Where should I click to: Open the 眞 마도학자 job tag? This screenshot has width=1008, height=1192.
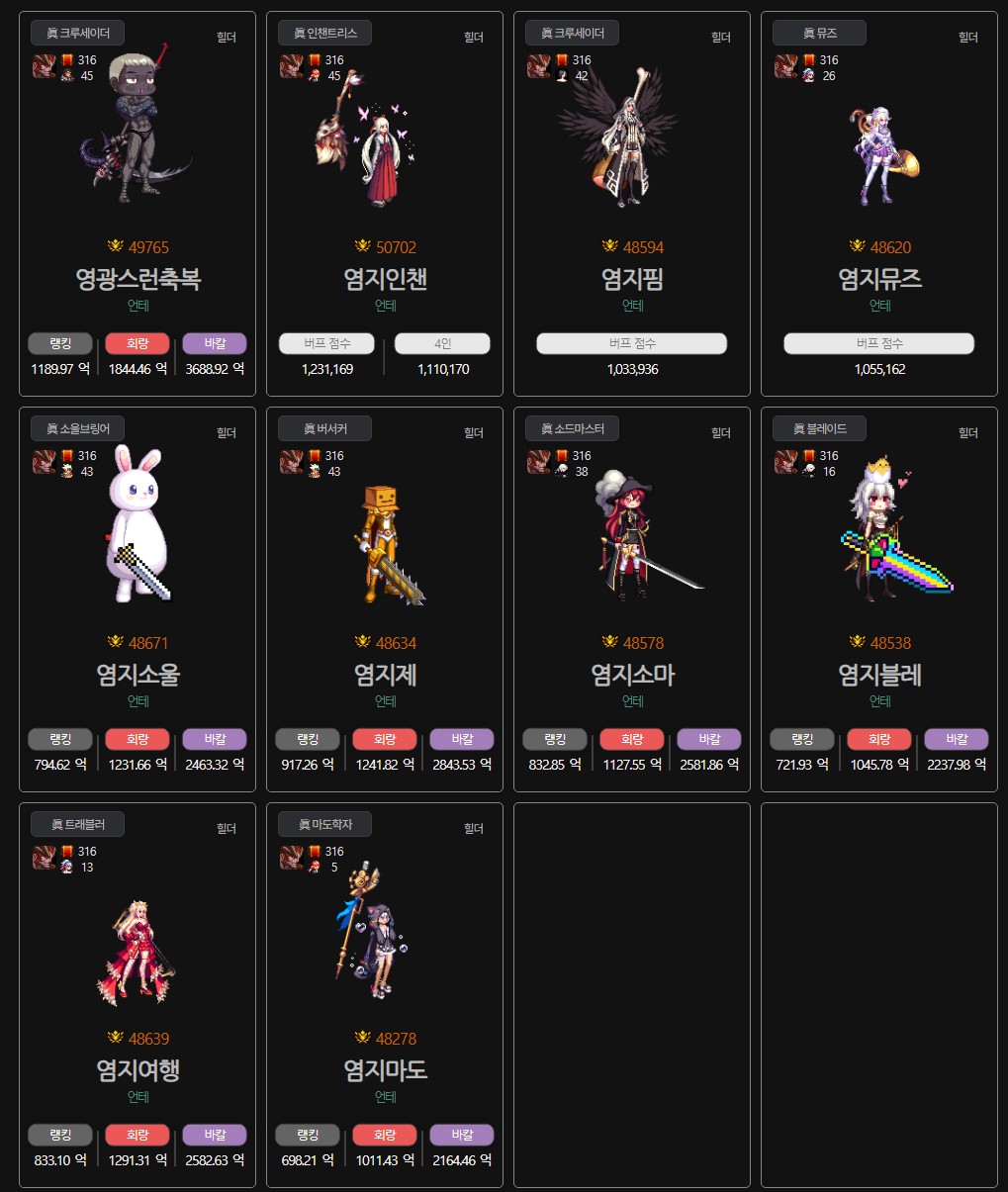click(324, 824)
